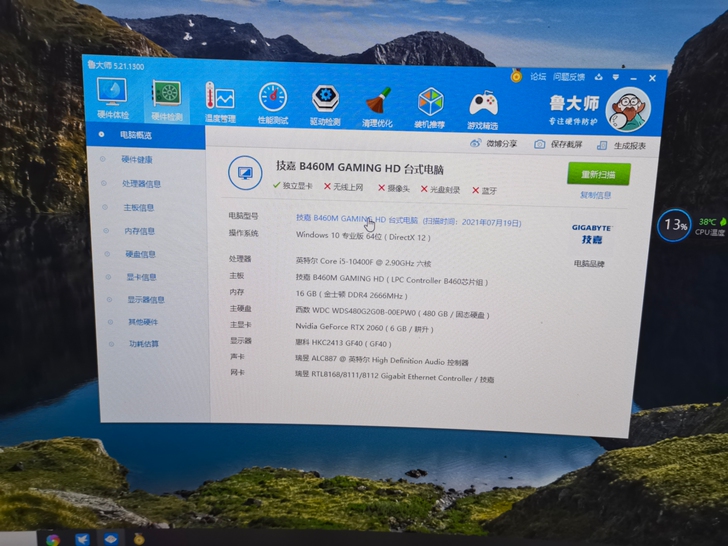This screenshot has height=546, width=728.
Task: Click the 16 GB DDR4 2666MHz memory text
Action: click(351, 294)
